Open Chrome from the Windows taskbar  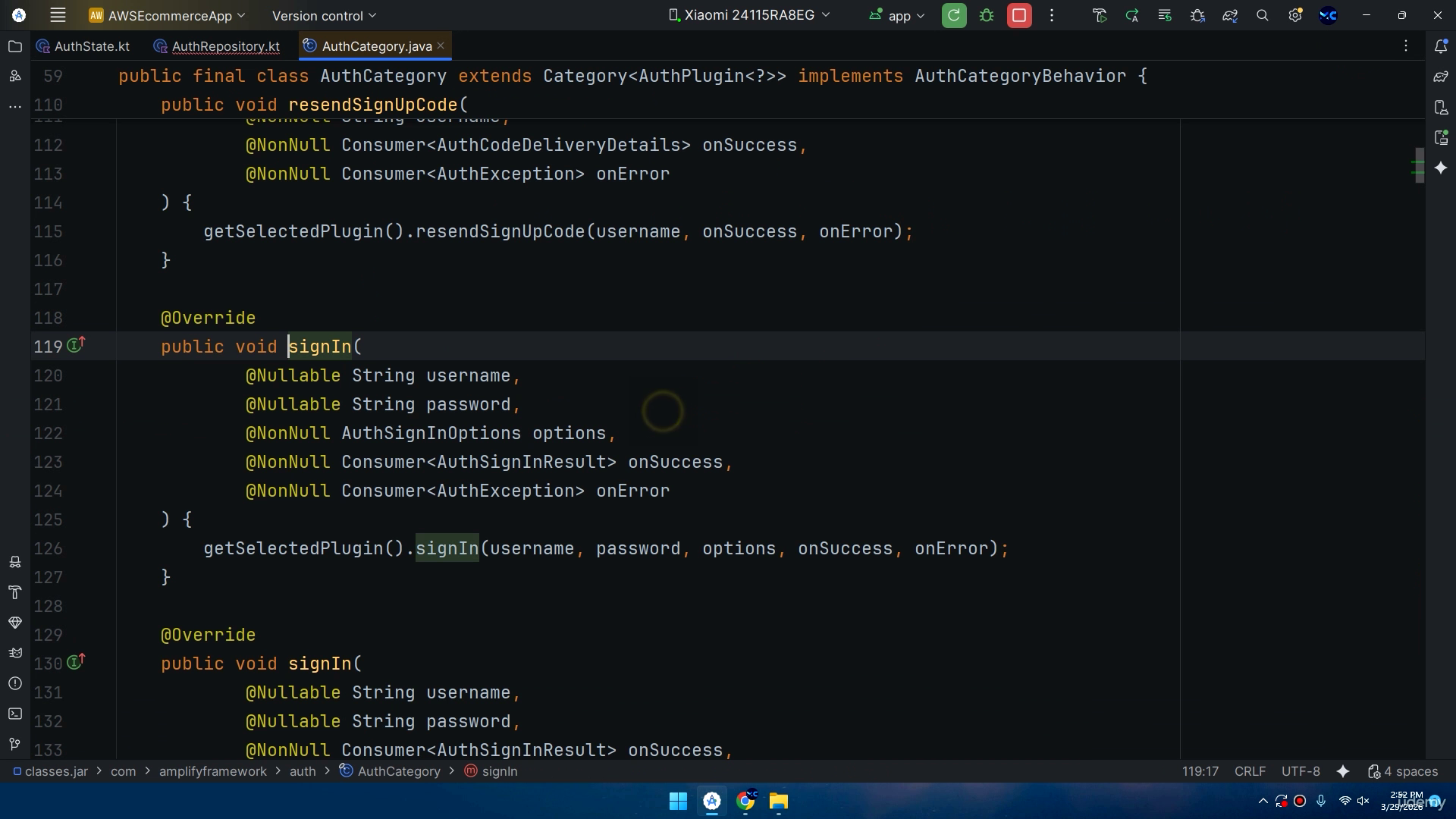point(745,801)
